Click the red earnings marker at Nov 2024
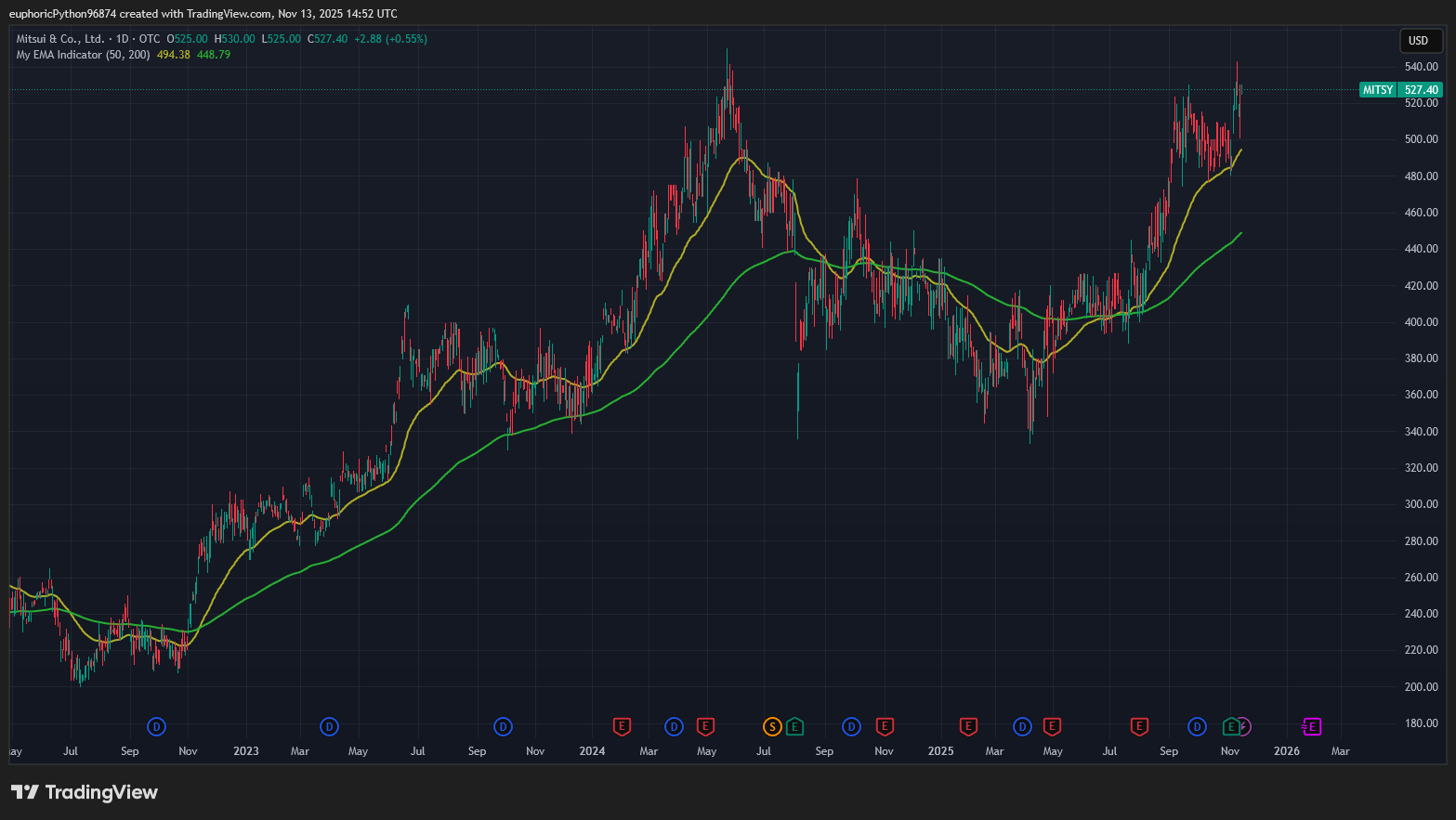This screenshot has height=820, width=1456. (885, 726)
